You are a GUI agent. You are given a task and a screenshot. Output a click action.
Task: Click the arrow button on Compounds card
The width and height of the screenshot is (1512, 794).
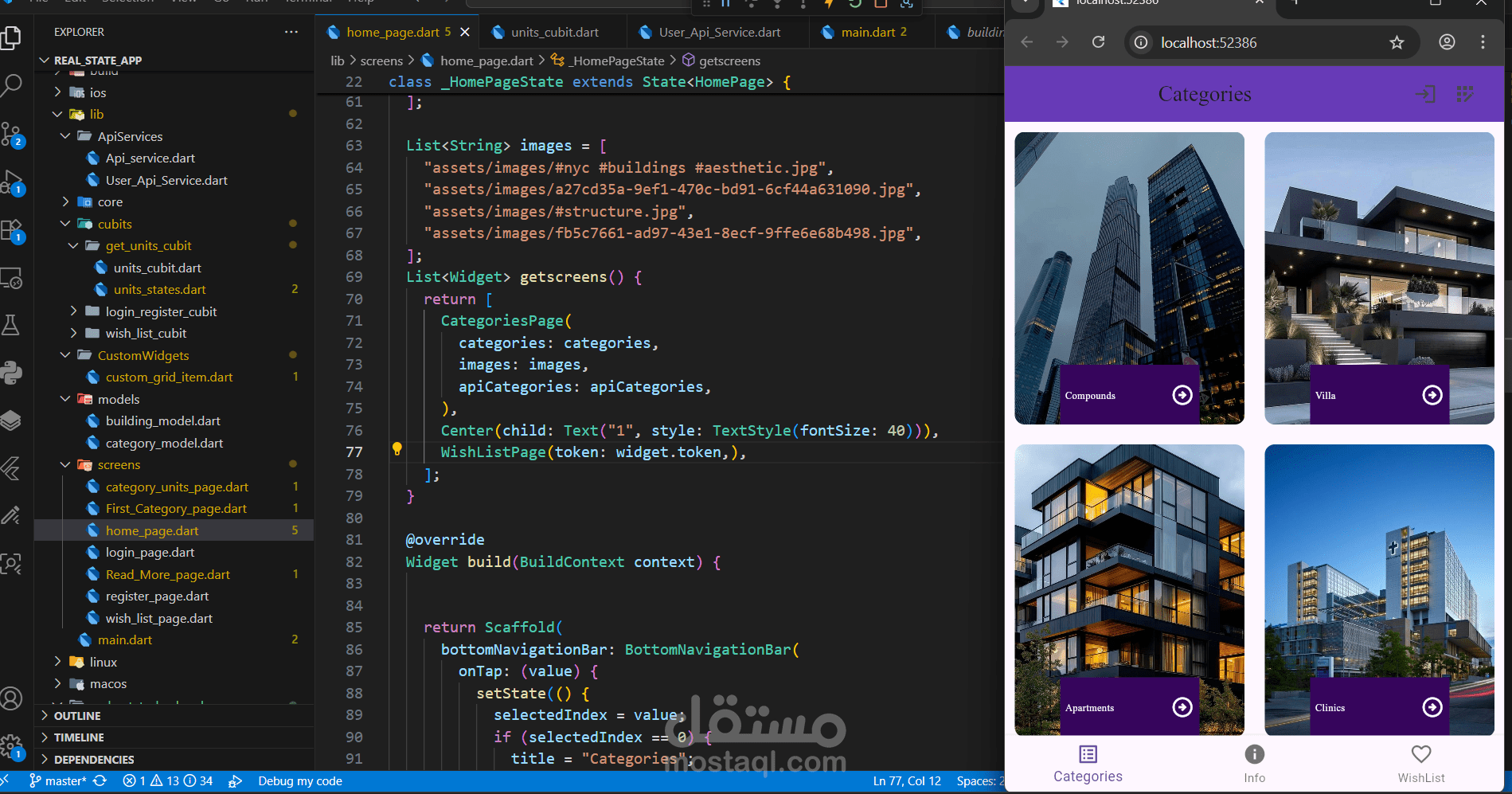(x=1182, y=395)
